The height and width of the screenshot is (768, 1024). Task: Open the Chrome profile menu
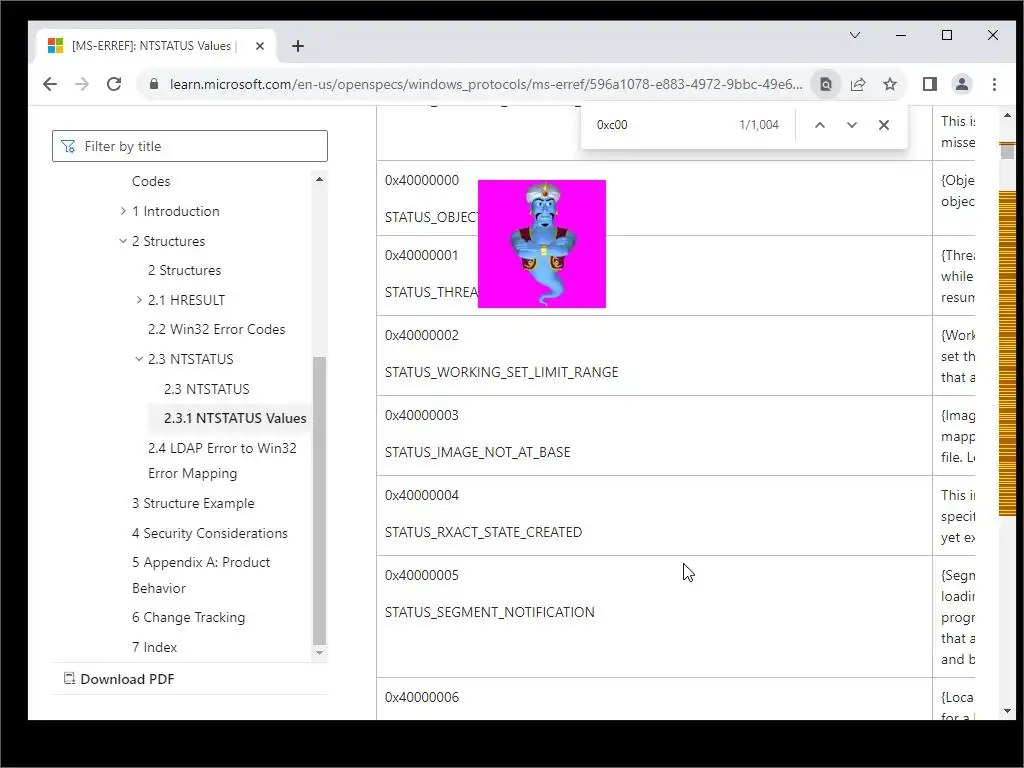click(962, 84)
